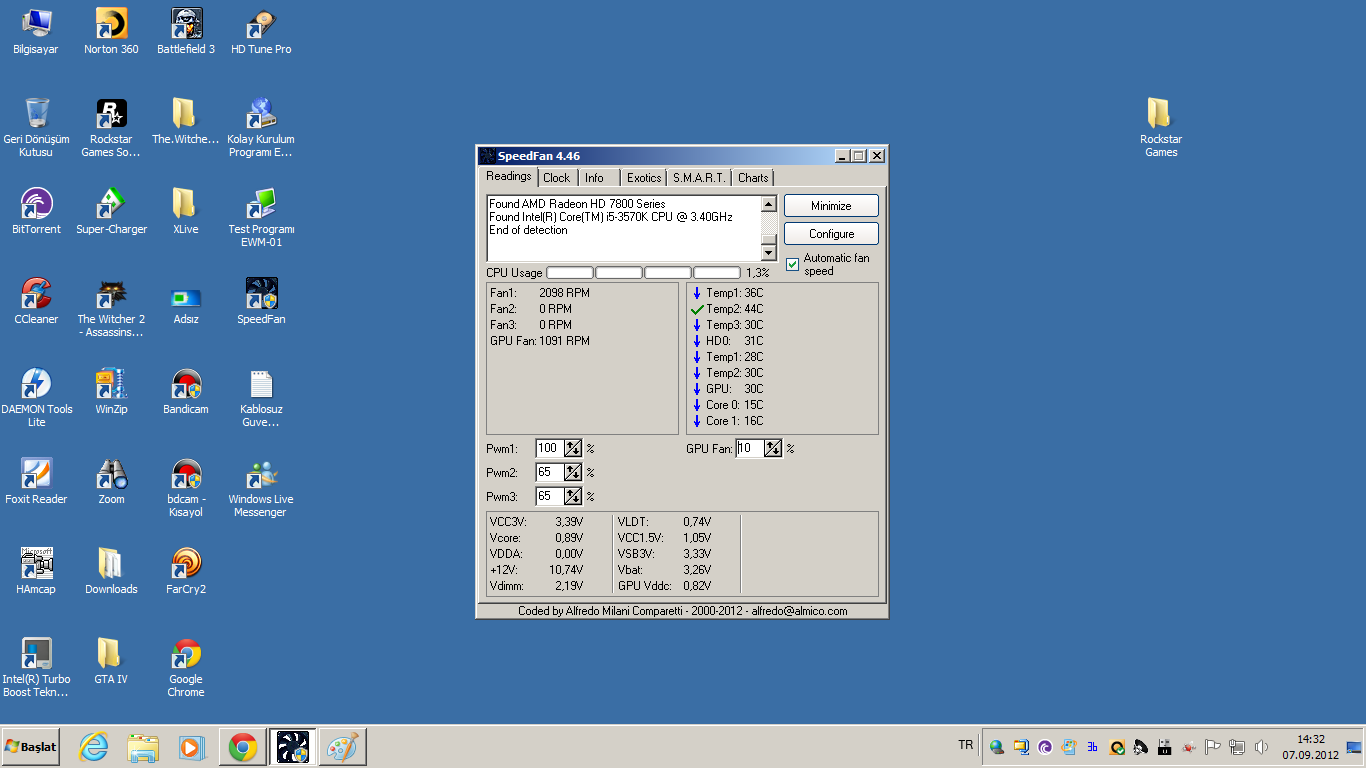
Task: Click the Başlat start button
Action: [31, 747]
